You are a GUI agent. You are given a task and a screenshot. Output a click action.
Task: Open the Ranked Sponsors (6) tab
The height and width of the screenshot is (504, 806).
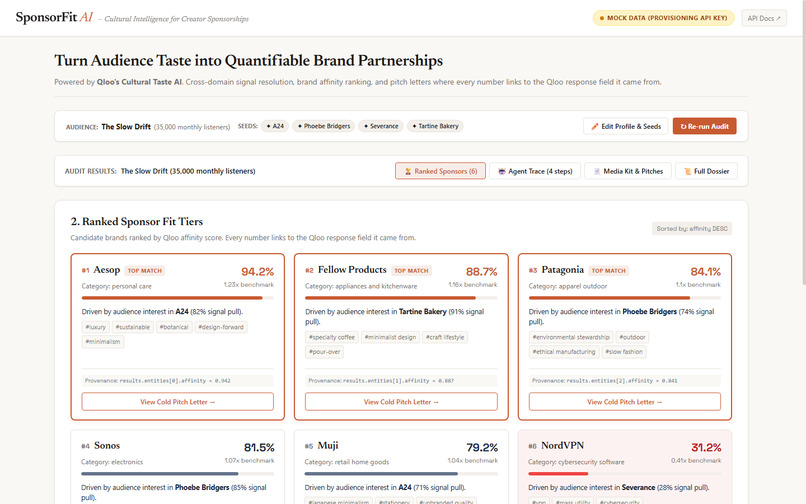[x=440, y=171]
